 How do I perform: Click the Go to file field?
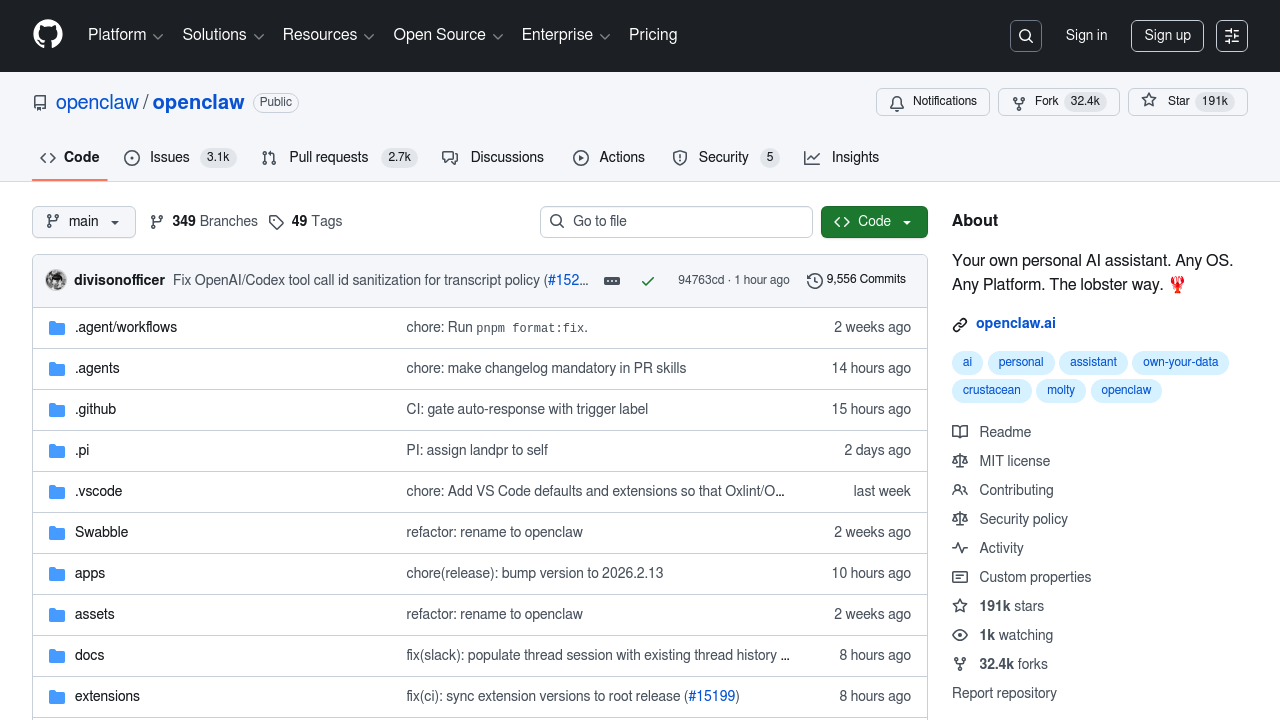point(677,222)
